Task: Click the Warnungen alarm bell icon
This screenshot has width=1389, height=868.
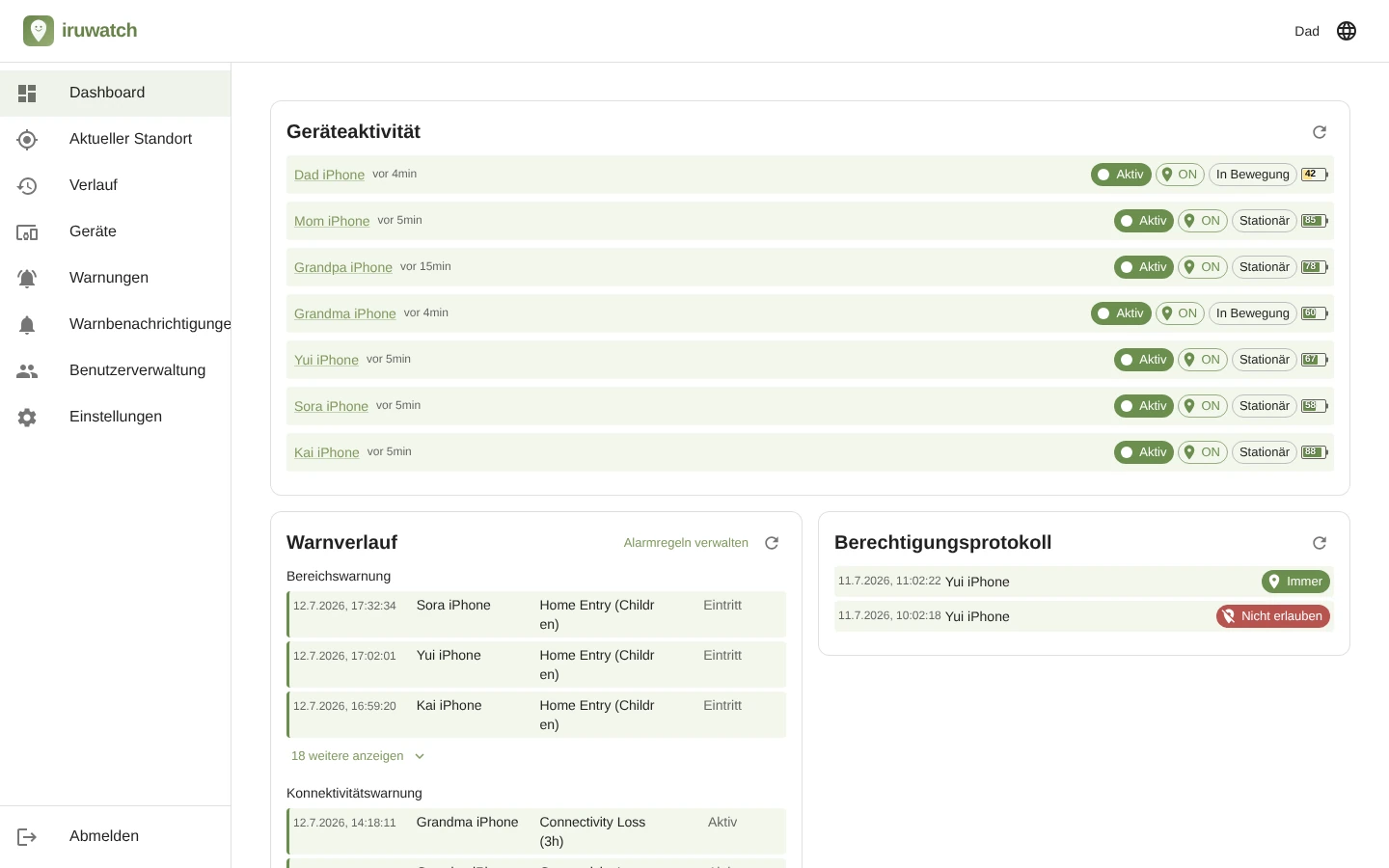Action: pyautogui.click(x=27, y=279)
